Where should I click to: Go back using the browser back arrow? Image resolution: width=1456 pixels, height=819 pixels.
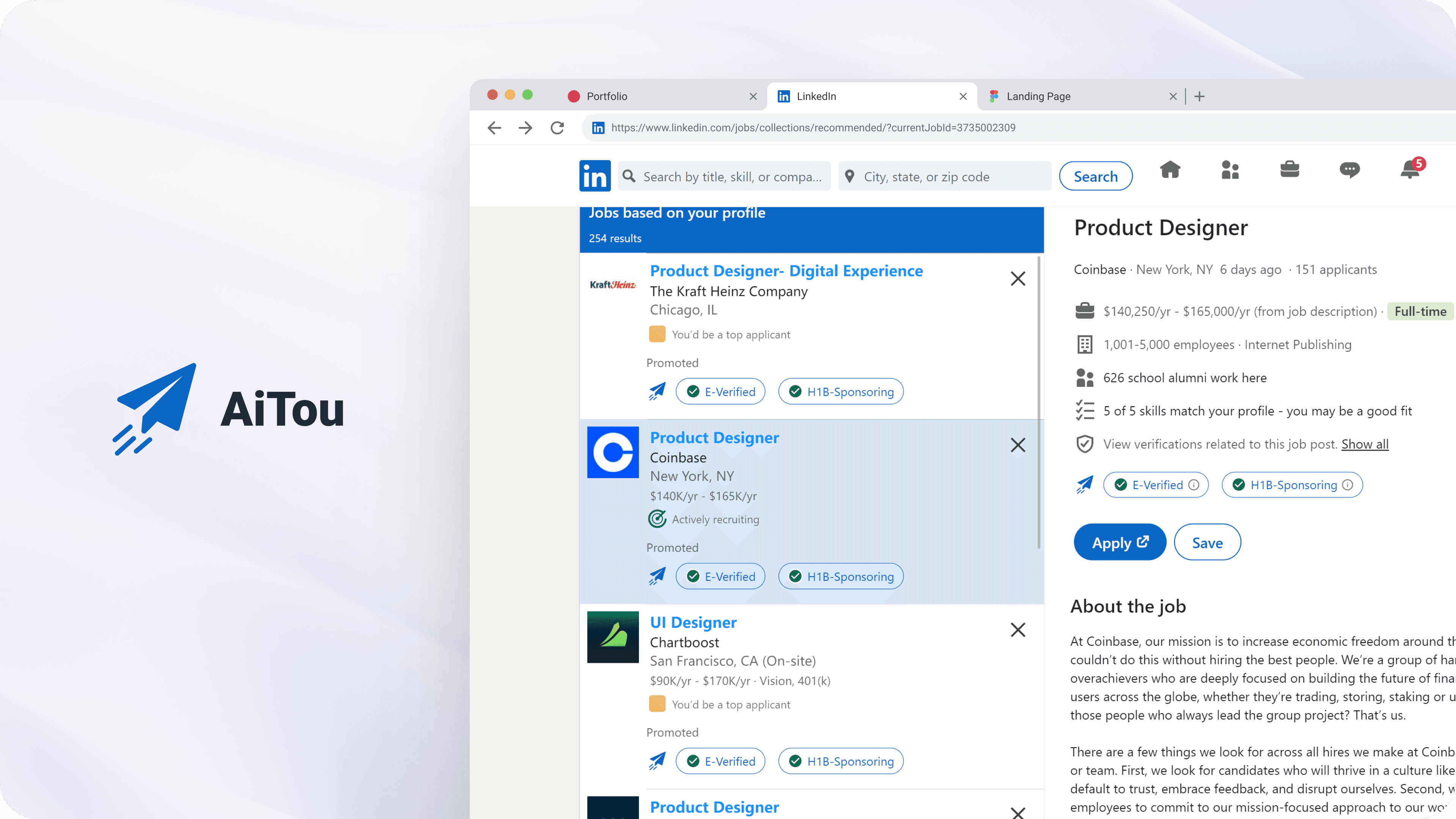[494, 128]
